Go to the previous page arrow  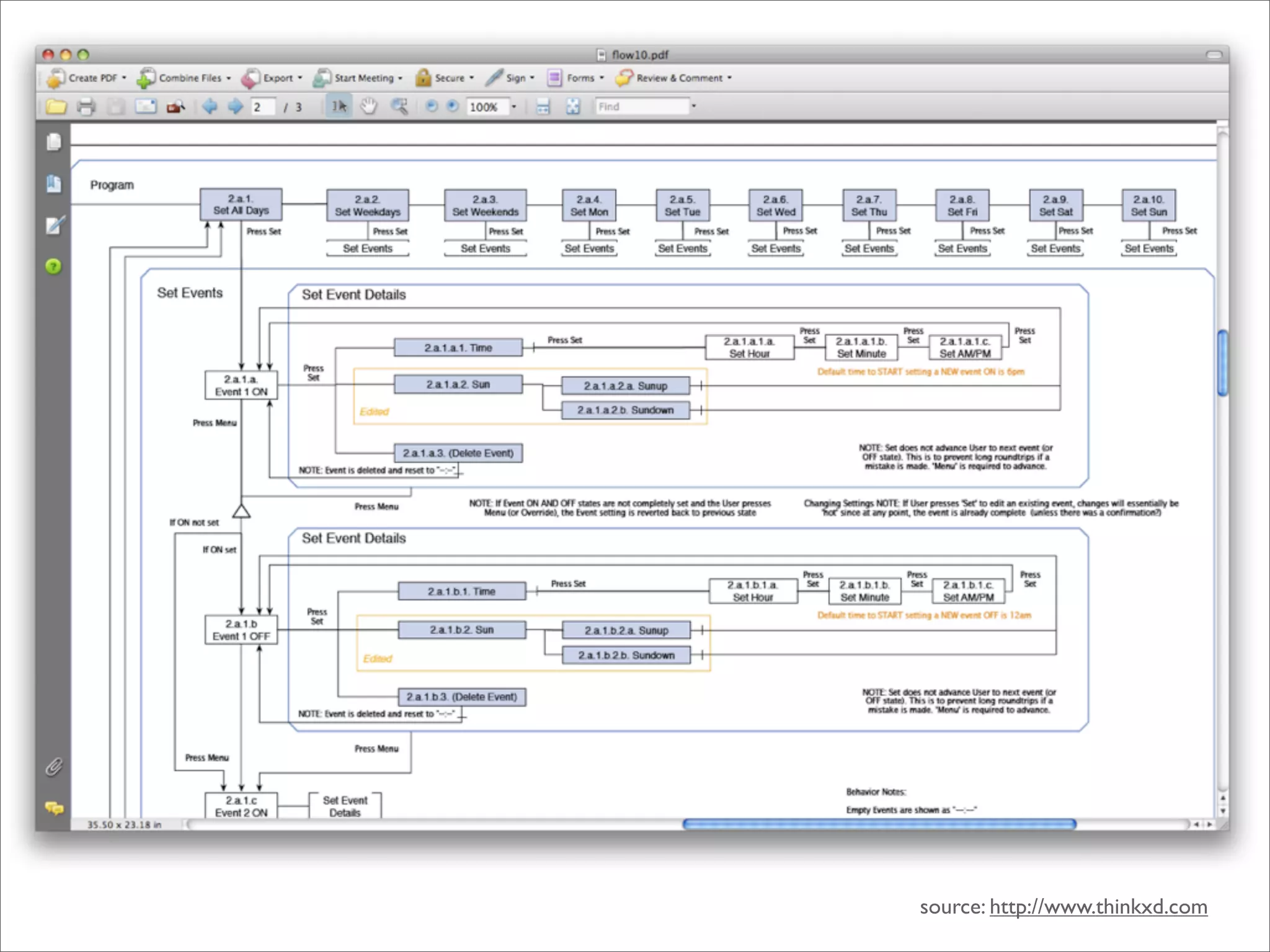(210, 107)
